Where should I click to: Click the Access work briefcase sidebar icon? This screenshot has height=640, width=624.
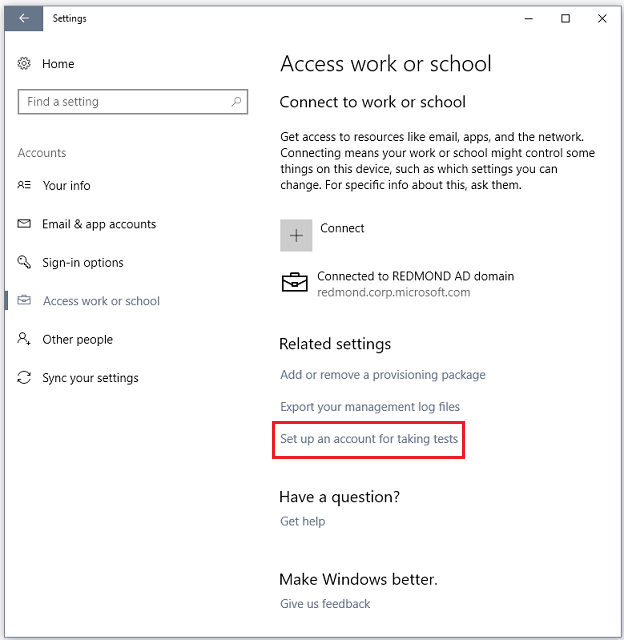24,300
